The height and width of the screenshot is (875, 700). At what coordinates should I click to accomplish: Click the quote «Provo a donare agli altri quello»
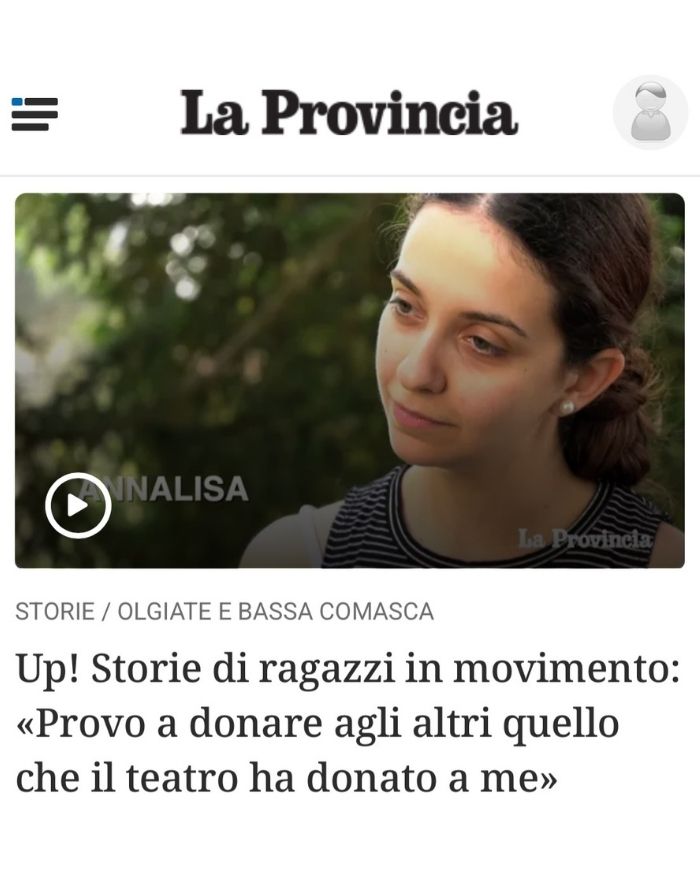click(x=318, y=724)
